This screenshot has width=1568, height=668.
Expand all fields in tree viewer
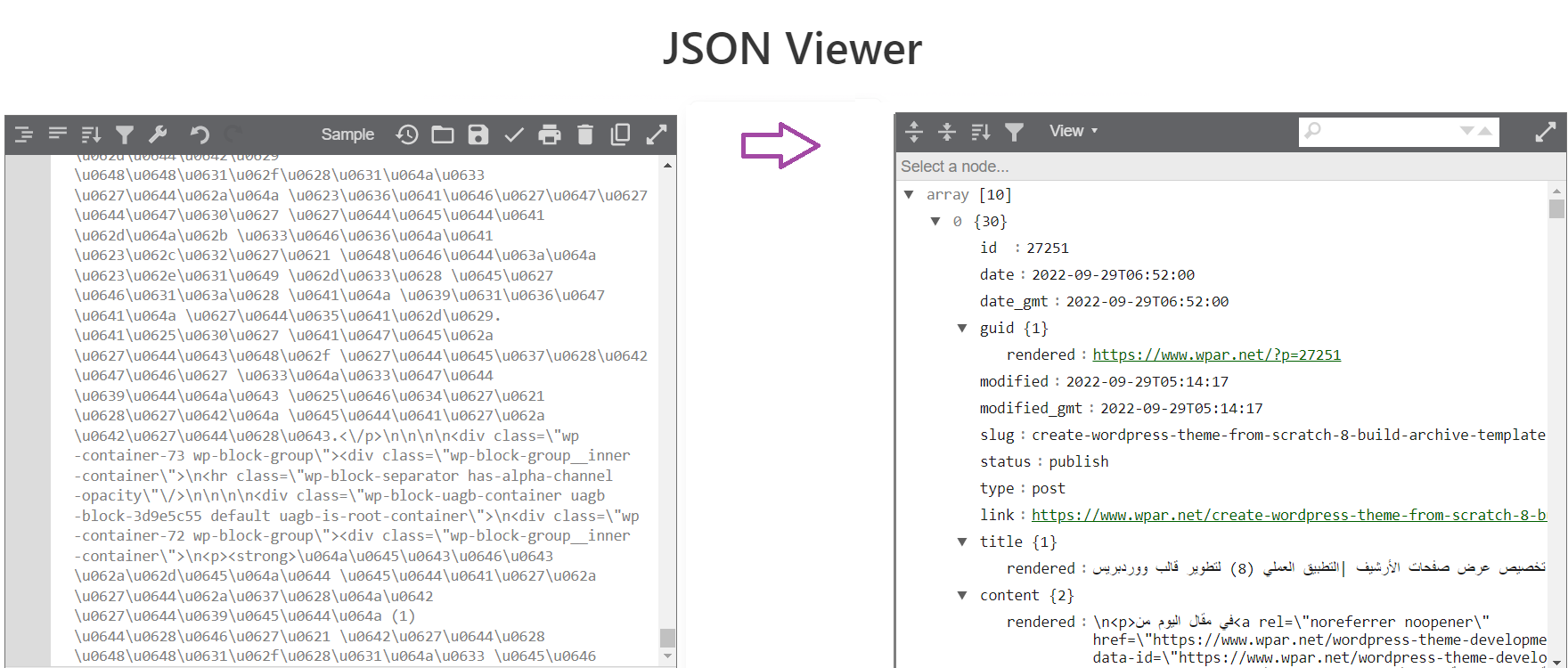pos(914,132)
